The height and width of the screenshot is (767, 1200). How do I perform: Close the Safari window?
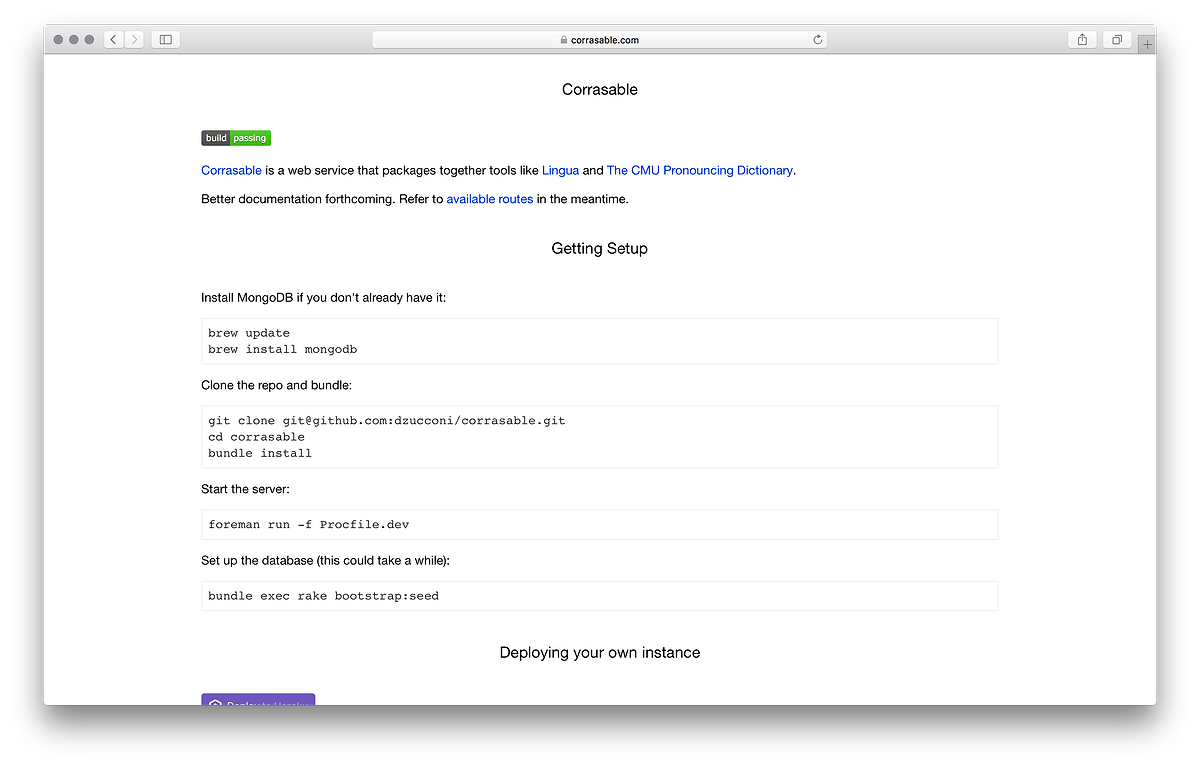[58, 40]
